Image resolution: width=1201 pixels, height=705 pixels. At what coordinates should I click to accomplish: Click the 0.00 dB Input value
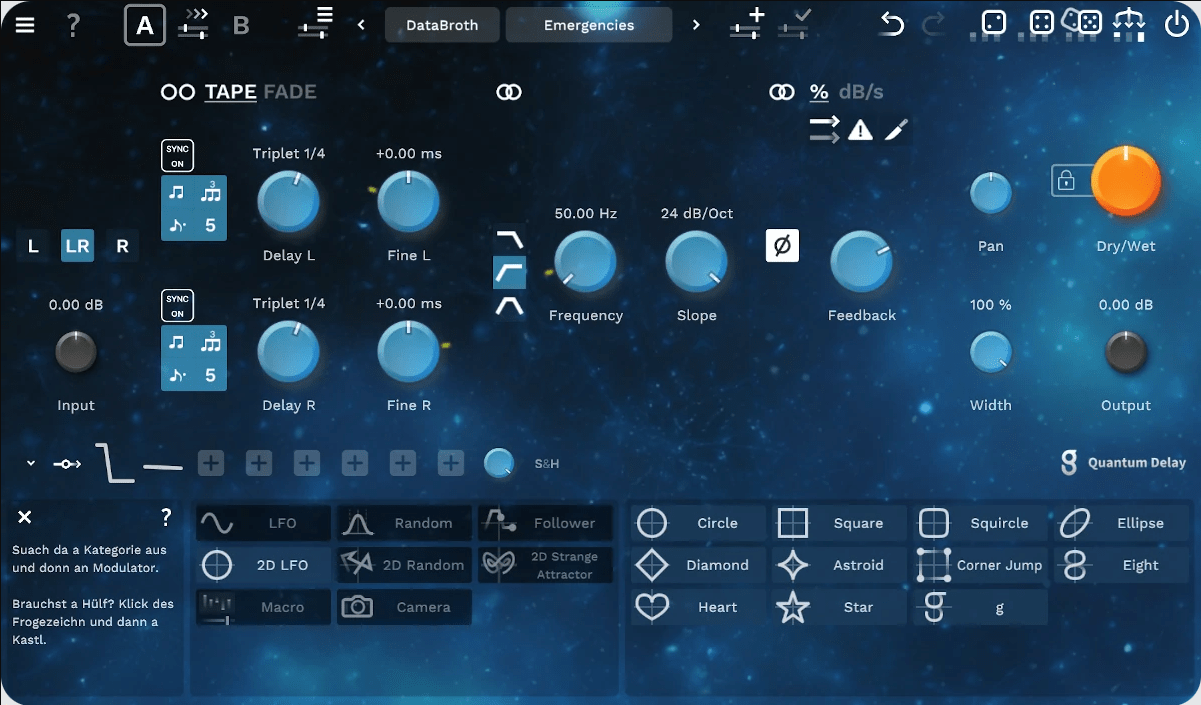(76, 305)
